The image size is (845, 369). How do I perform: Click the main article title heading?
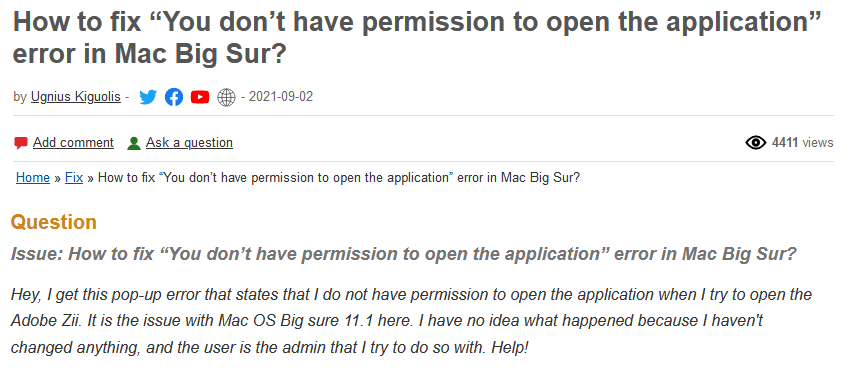[x=416, y=38]
